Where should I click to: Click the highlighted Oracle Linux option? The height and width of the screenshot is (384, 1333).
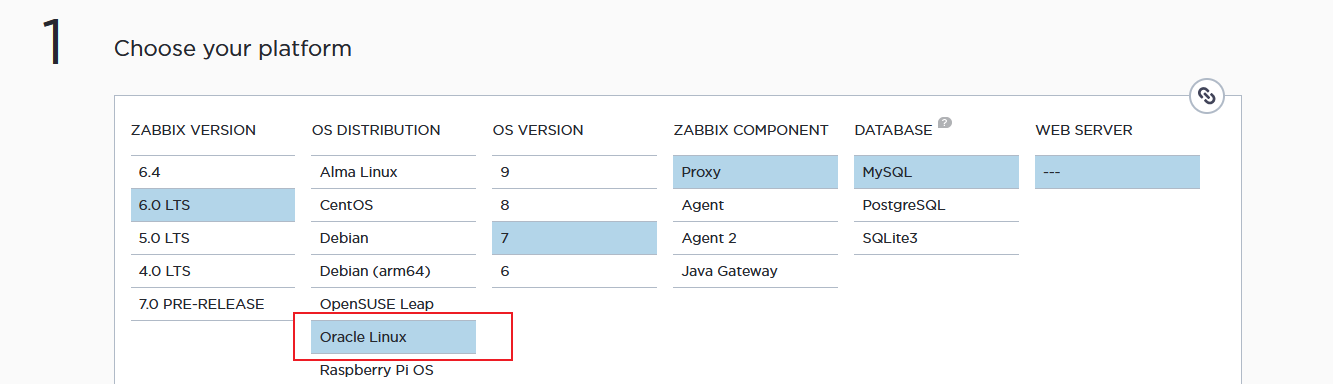click(394, 337)
